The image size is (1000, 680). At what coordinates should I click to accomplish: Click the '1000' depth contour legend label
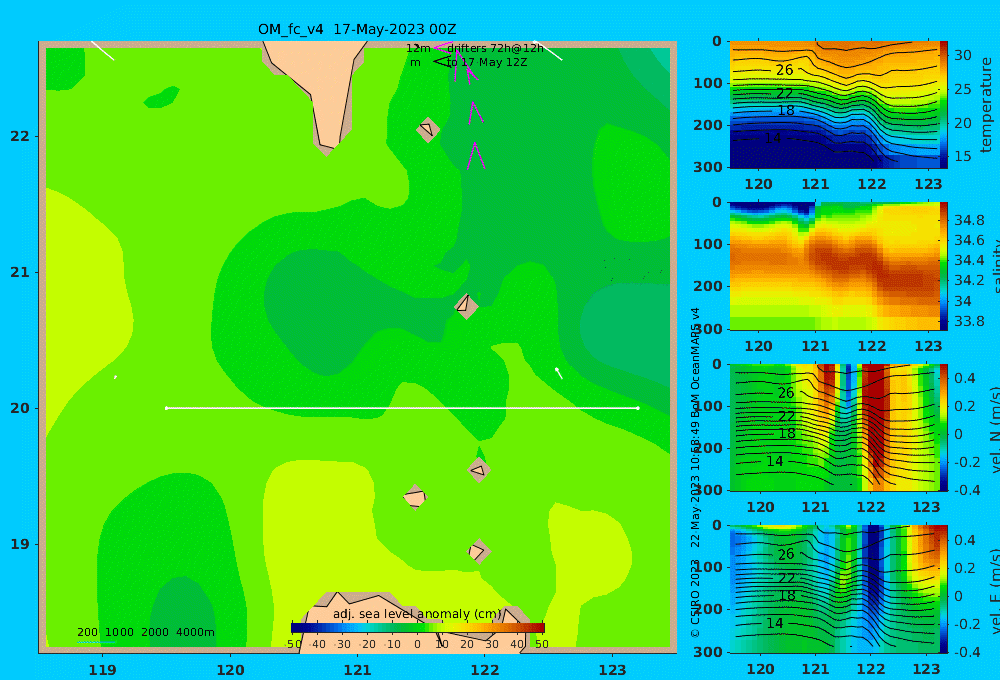(x=119, y=632)
